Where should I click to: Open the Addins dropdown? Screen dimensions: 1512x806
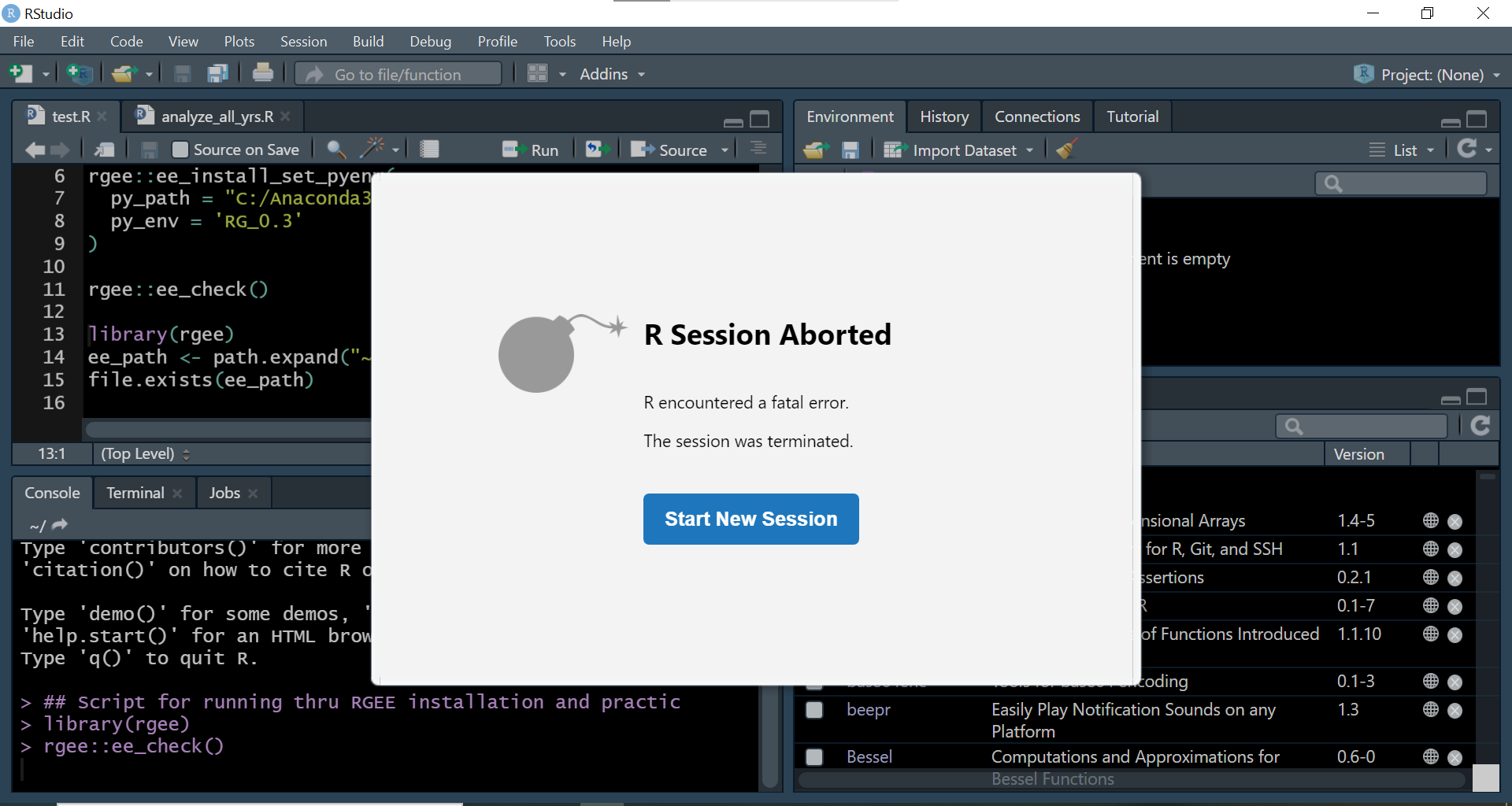point(613,73)
